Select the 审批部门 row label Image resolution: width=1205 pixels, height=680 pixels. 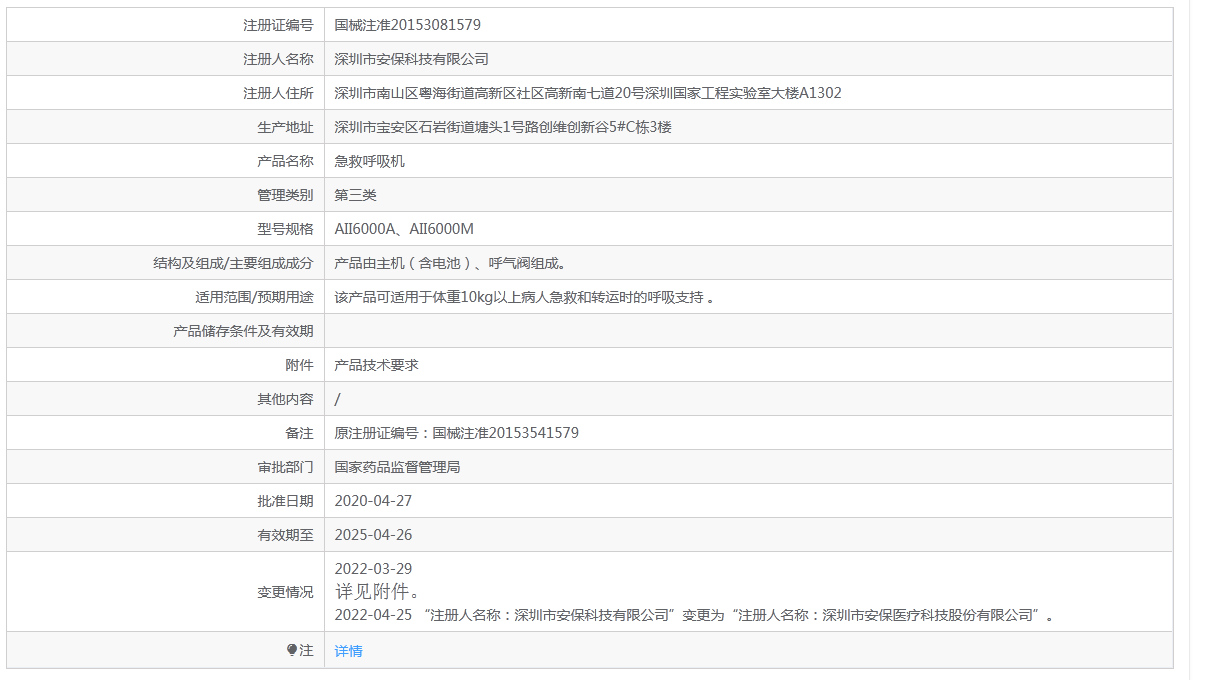point(285,467)
